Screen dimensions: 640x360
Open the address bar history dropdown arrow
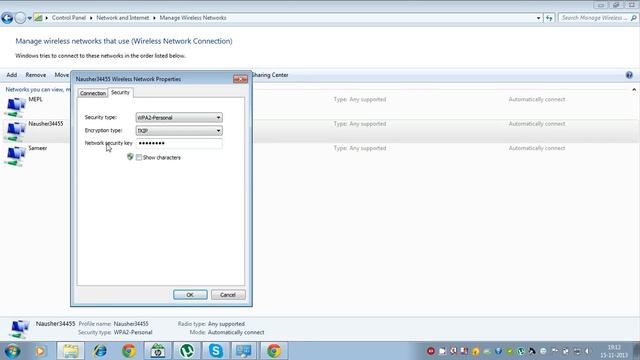[538, 18]
